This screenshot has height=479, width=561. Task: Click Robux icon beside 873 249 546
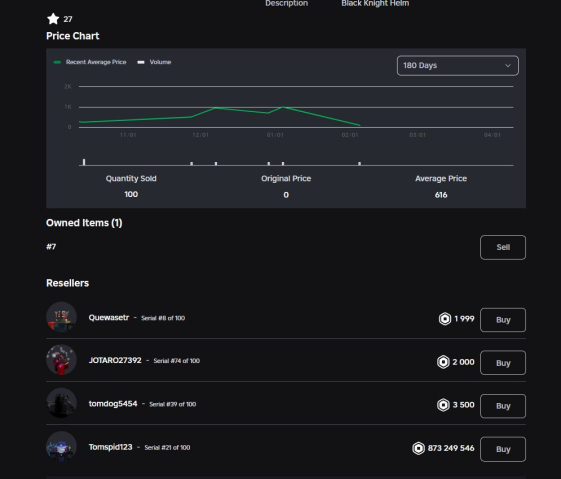(418, 448)
